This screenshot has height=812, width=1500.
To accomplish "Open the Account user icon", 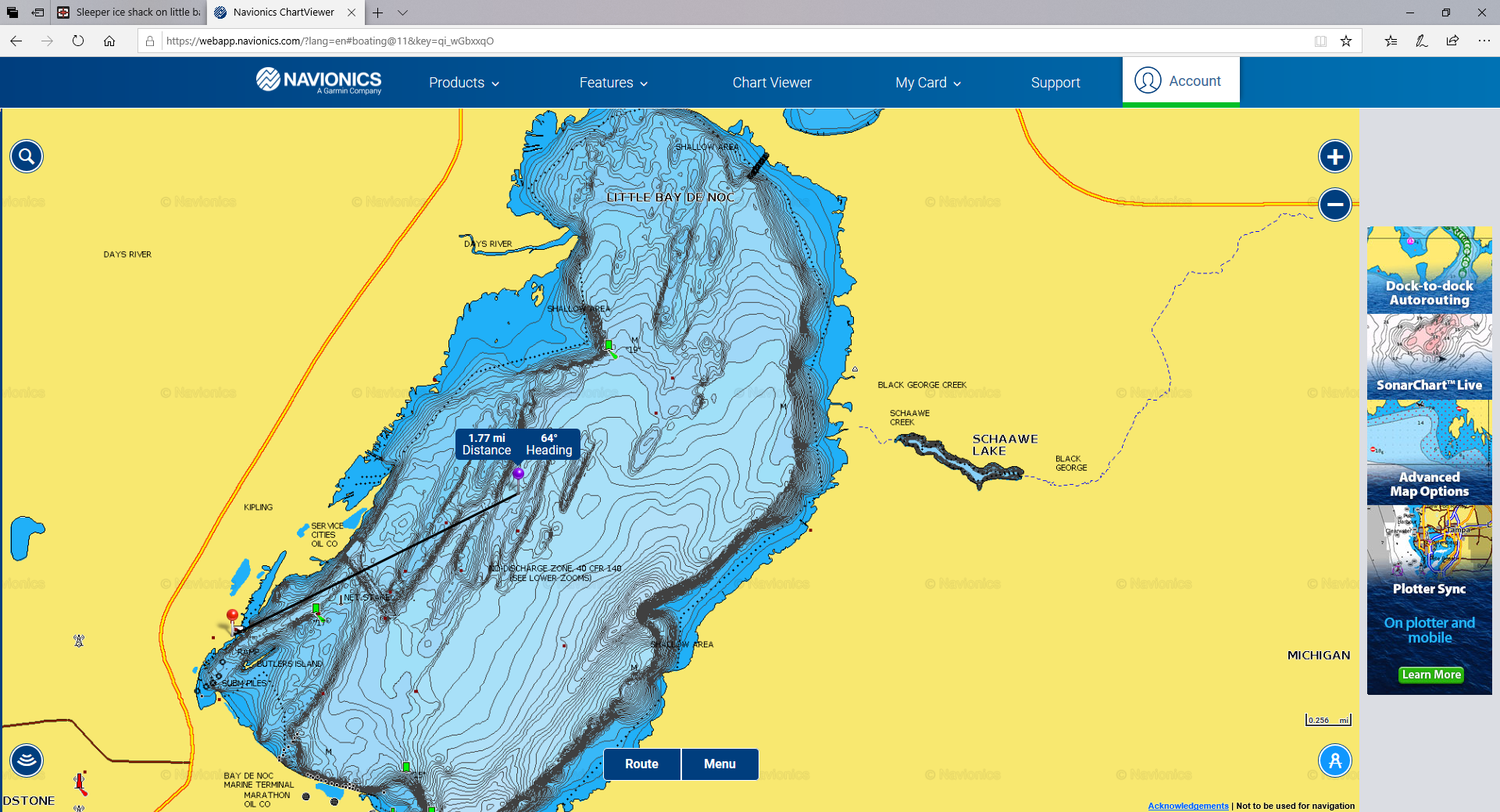I will click(x=1148, y=80).
